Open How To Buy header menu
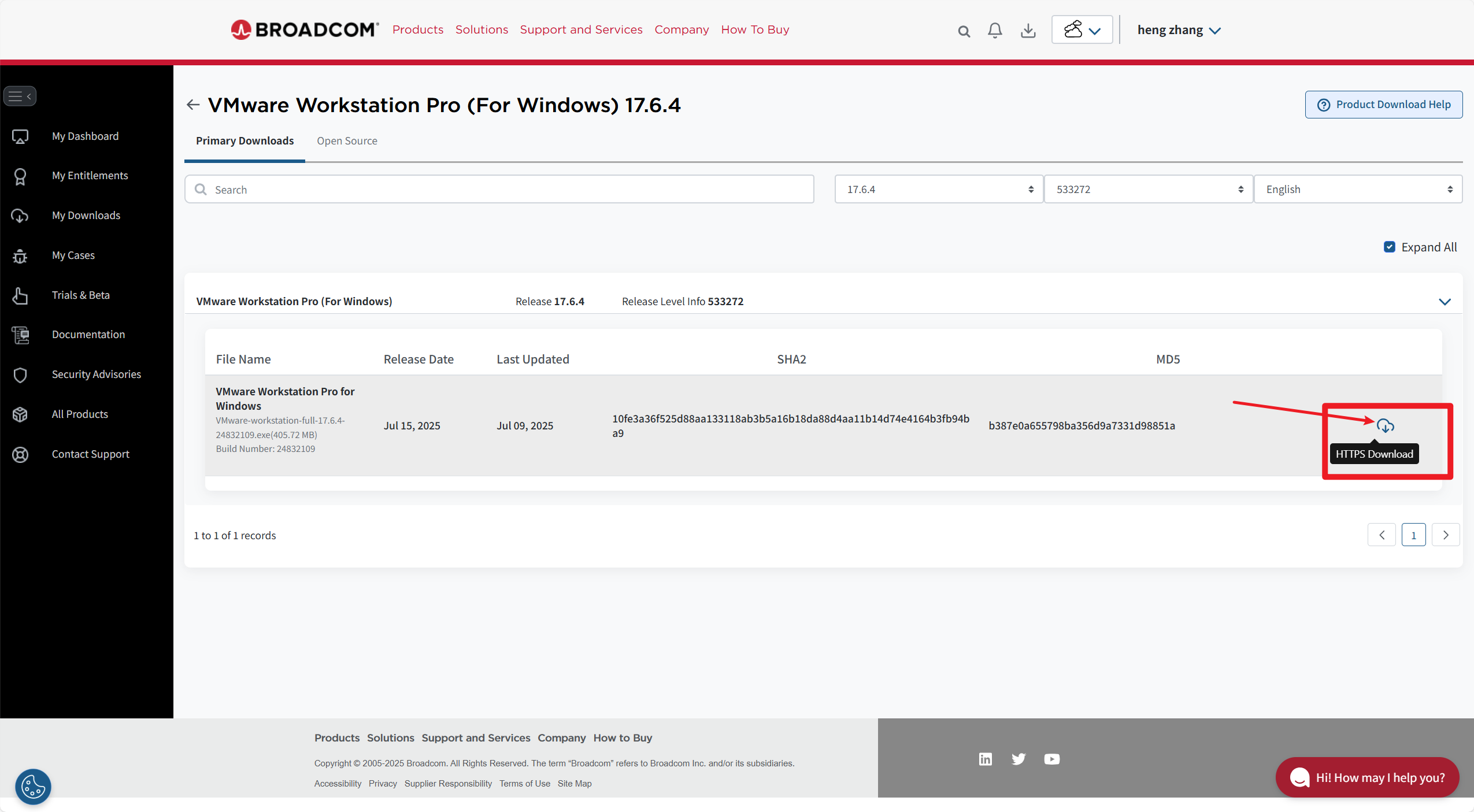 tap(755, 29)
